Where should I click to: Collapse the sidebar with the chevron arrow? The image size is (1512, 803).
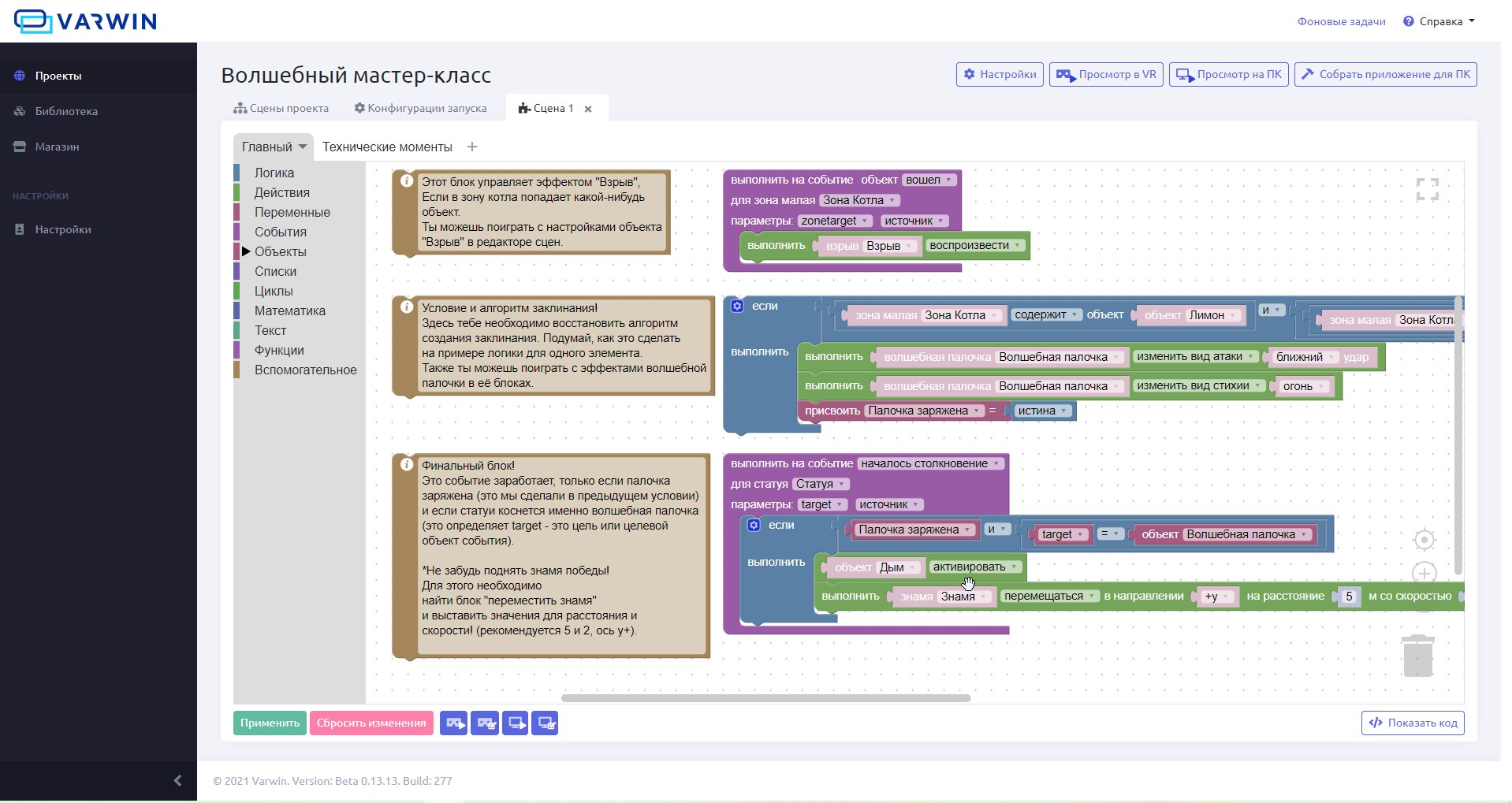click(x=177, y=780)
